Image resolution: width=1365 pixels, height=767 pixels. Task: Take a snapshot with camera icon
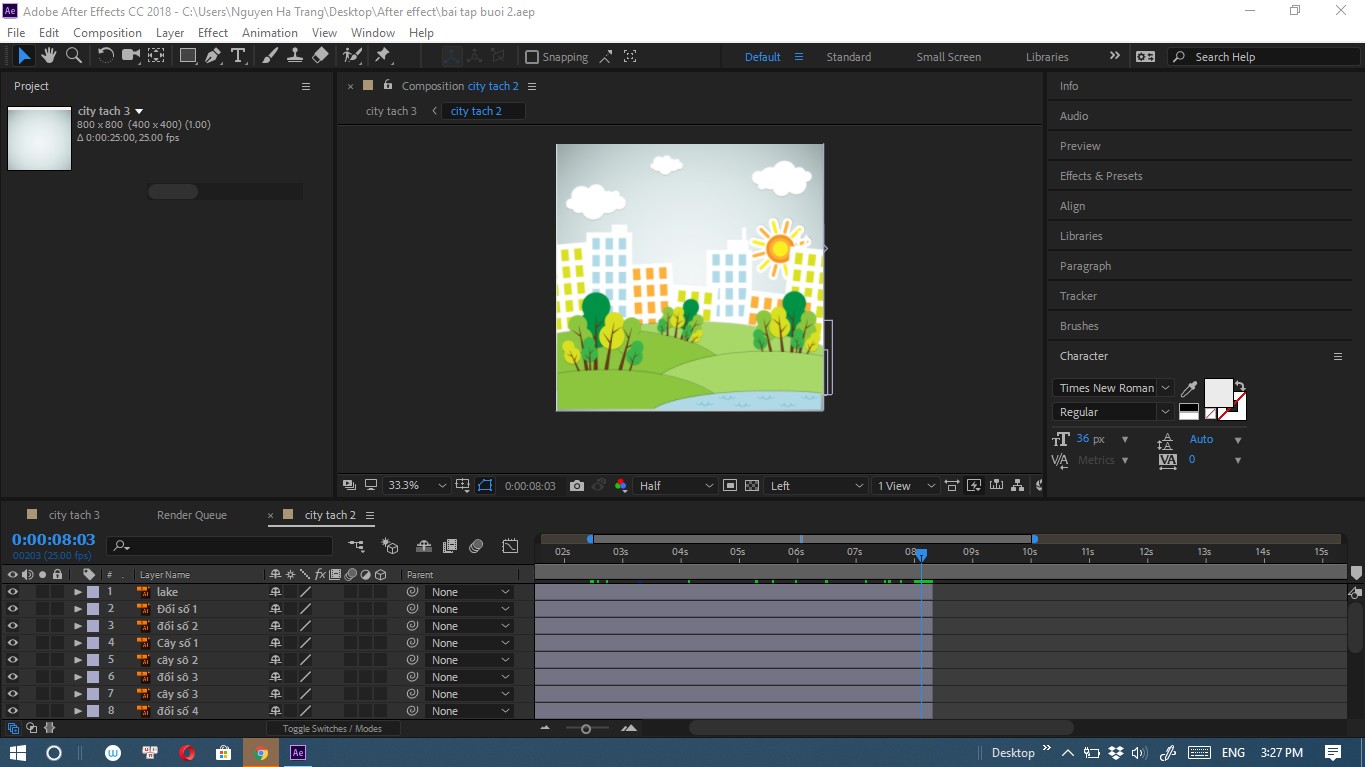[x=577, y=486]
